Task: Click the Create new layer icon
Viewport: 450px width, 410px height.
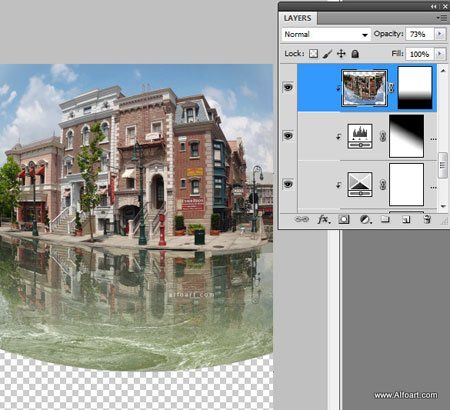Action: pyautogui.click(x=406, y=219)
